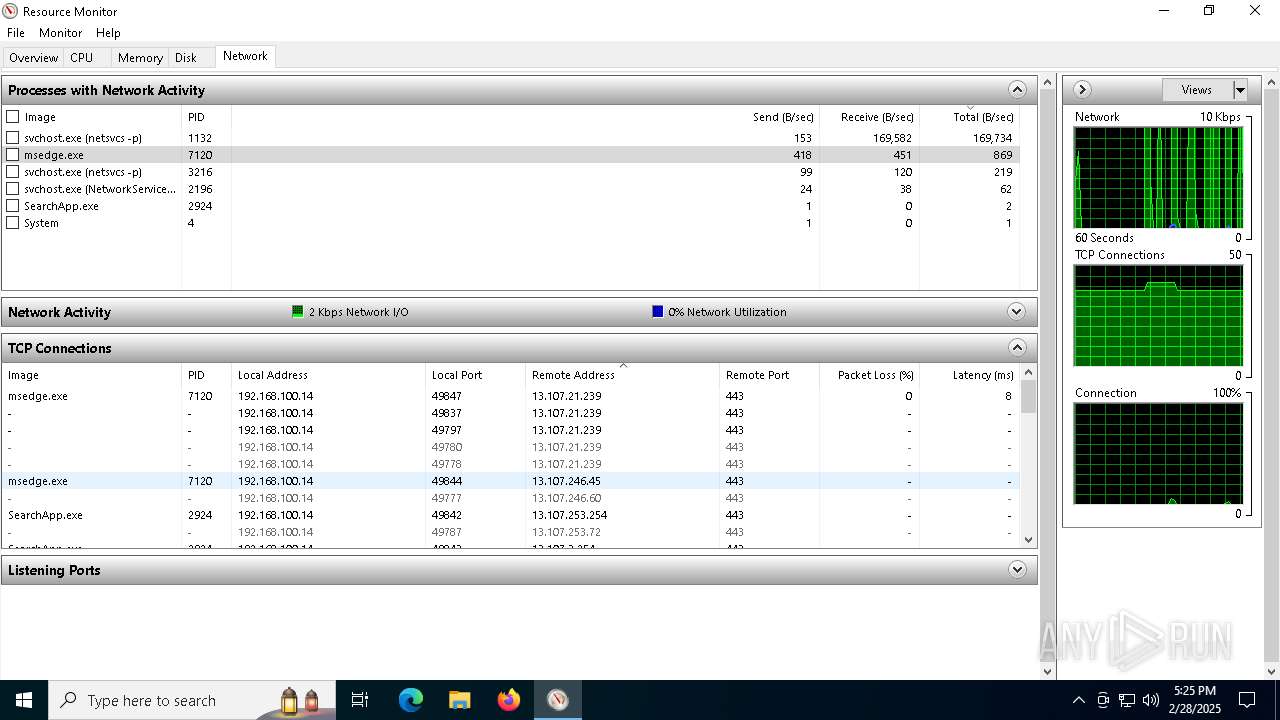Select SearchApp.exe connection to 13.107.253.254
This screenshot has width=1280, height=720.
(x=510, y=515)
